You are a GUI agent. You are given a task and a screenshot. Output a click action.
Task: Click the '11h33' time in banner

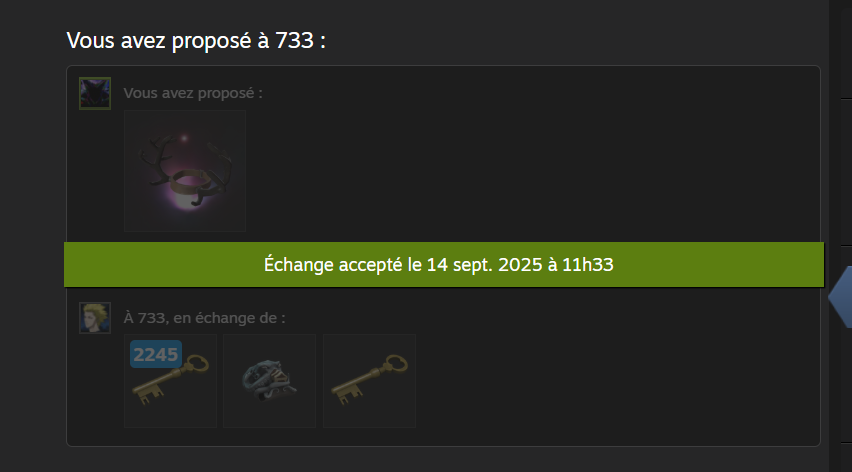(587, 265)
